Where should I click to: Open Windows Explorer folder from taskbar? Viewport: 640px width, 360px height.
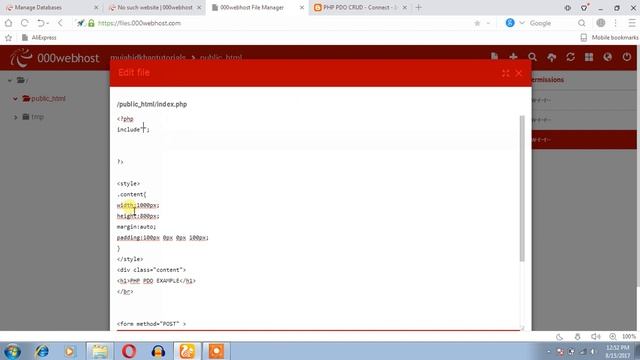tap(99, 351)
